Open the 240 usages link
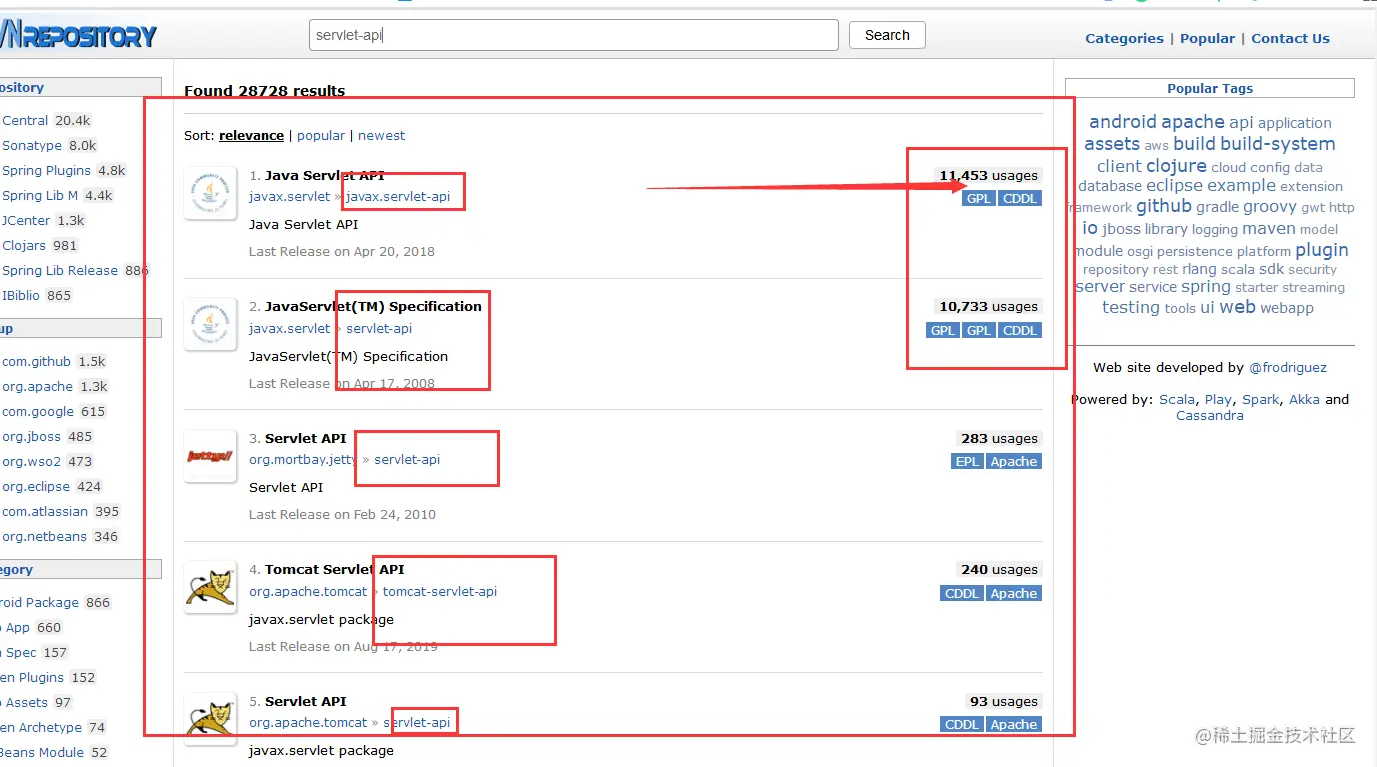 click(x=999, y=569)
